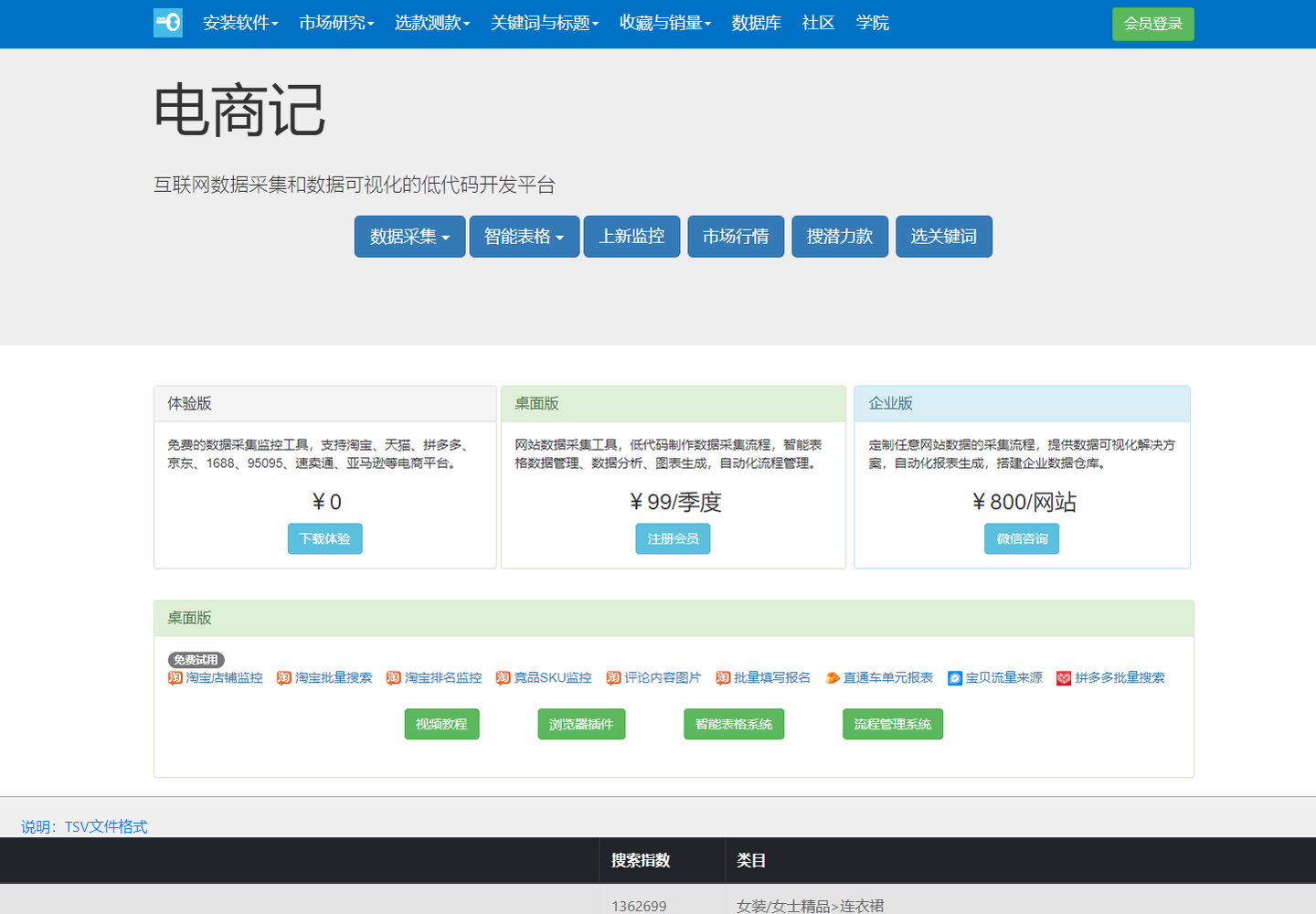Click 注册会员 in the 桌面版 card
1316x914 pixels.
click(673, 539)
